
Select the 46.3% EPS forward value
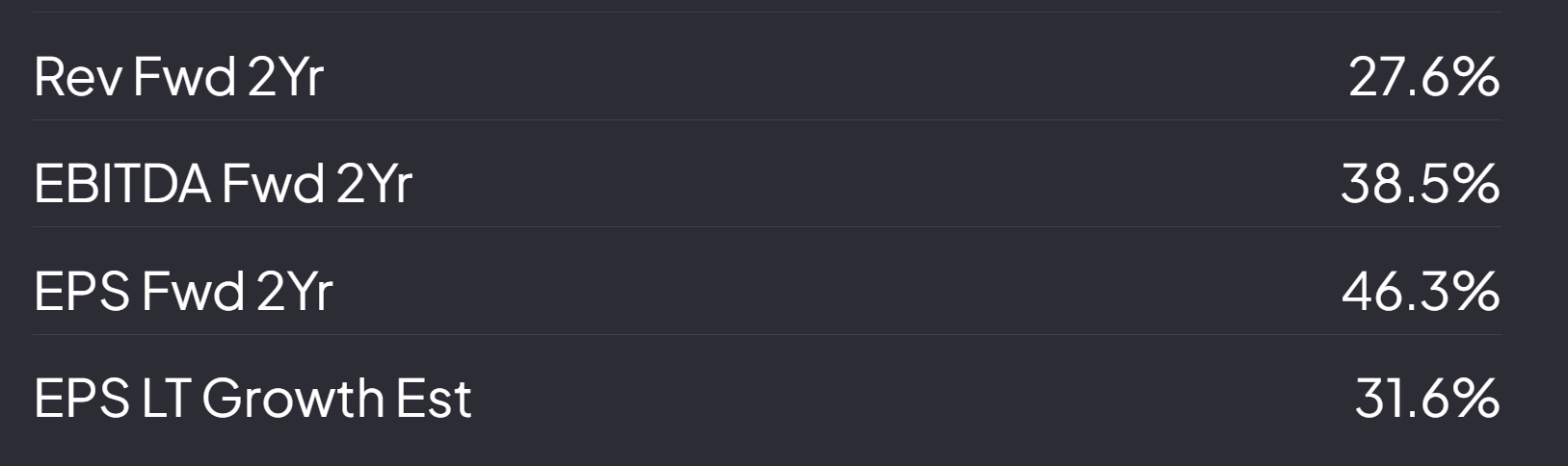coord(1420,291)
